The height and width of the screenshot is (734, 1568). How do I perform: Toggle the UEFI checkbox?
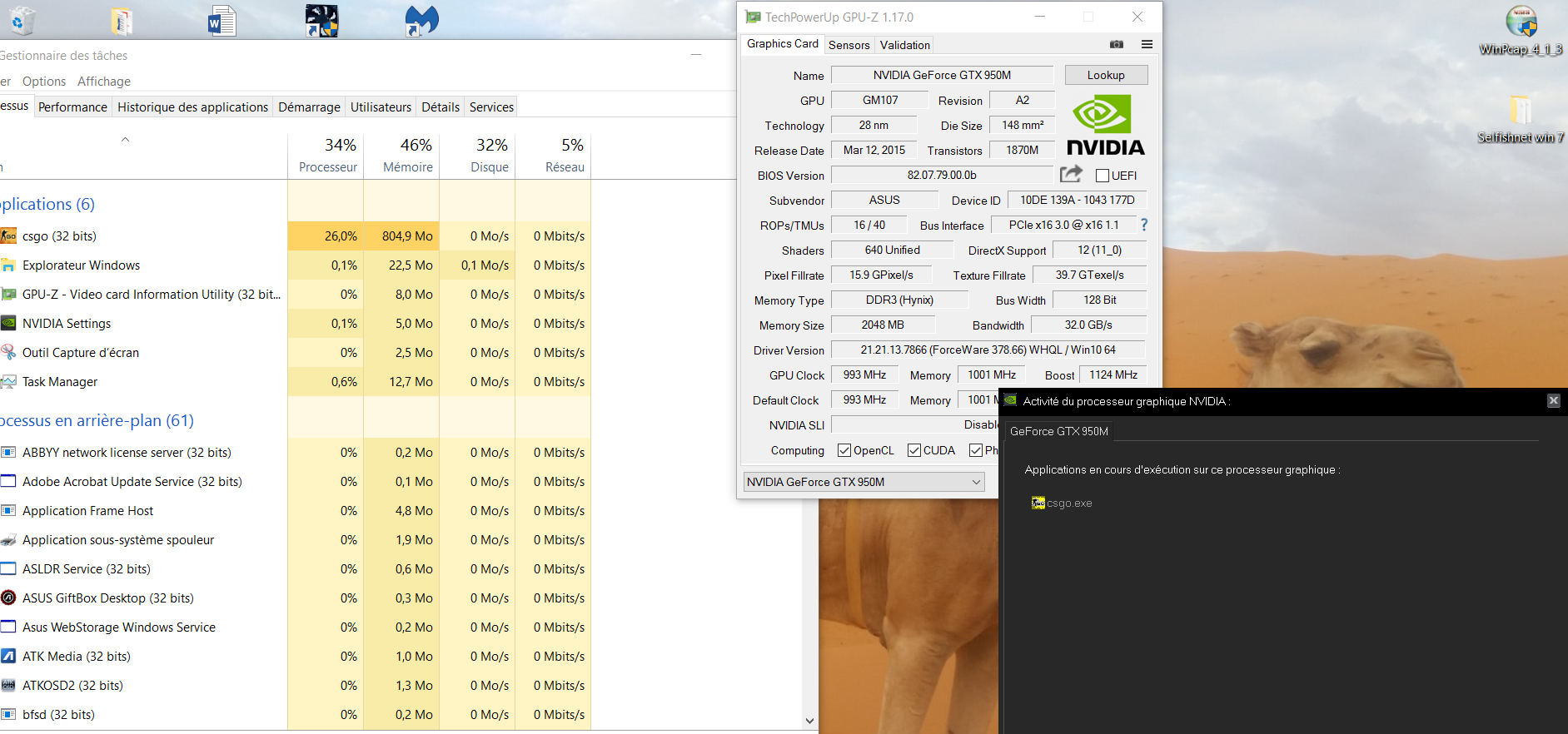point(1103,176)
